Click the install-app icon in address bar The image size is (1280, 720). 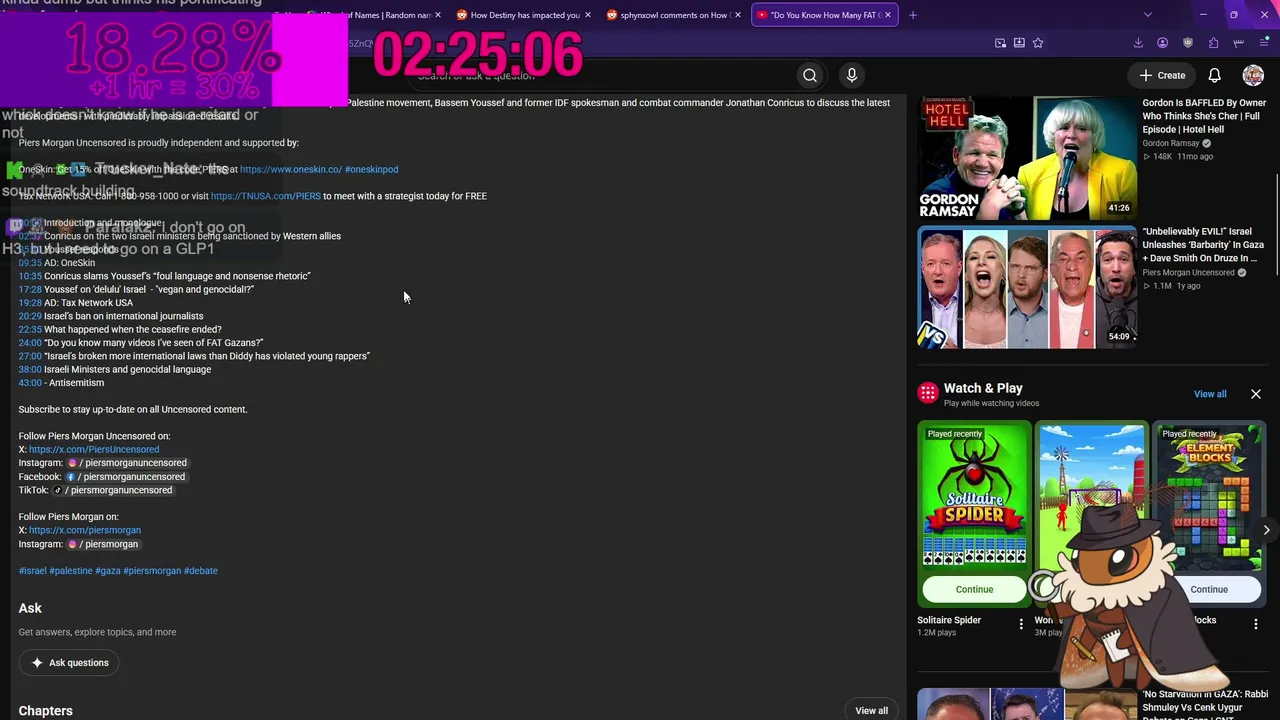click(1019, 43)
